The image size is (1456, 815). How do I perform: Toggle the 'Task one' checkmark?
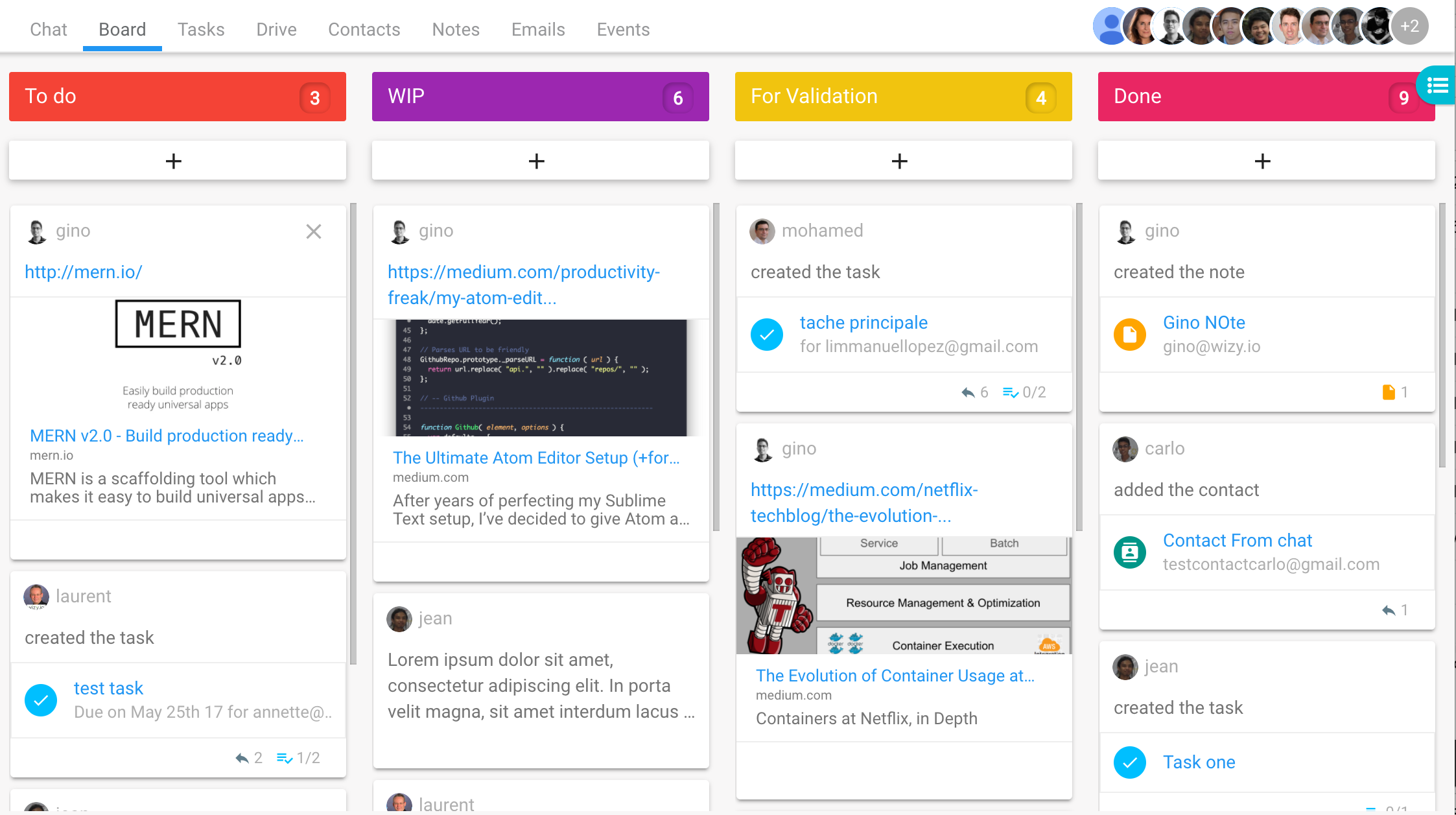pyautogui.click(x=1130, y=762)
